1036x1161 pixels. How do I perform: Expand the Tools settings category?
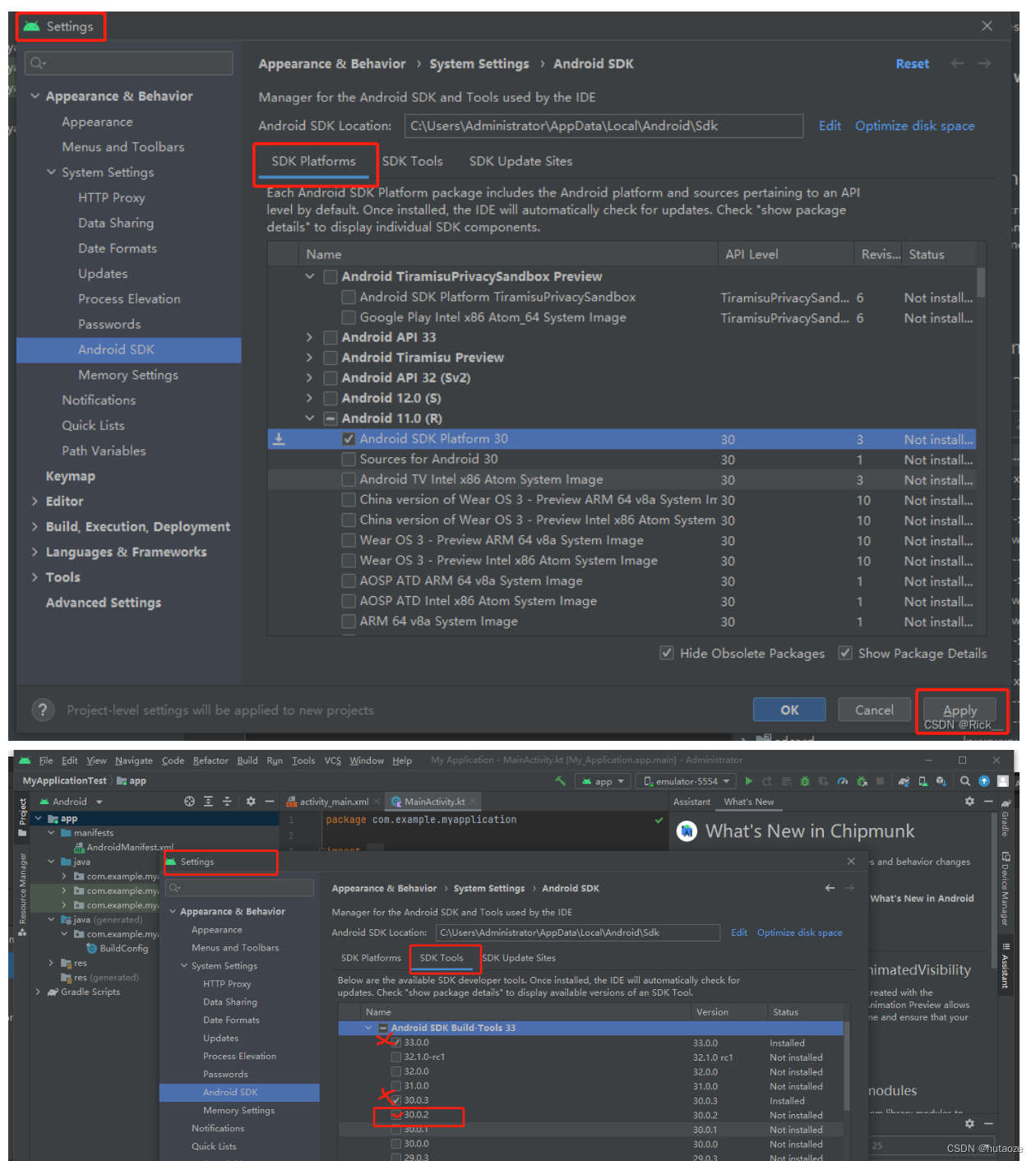pos(35,577)
